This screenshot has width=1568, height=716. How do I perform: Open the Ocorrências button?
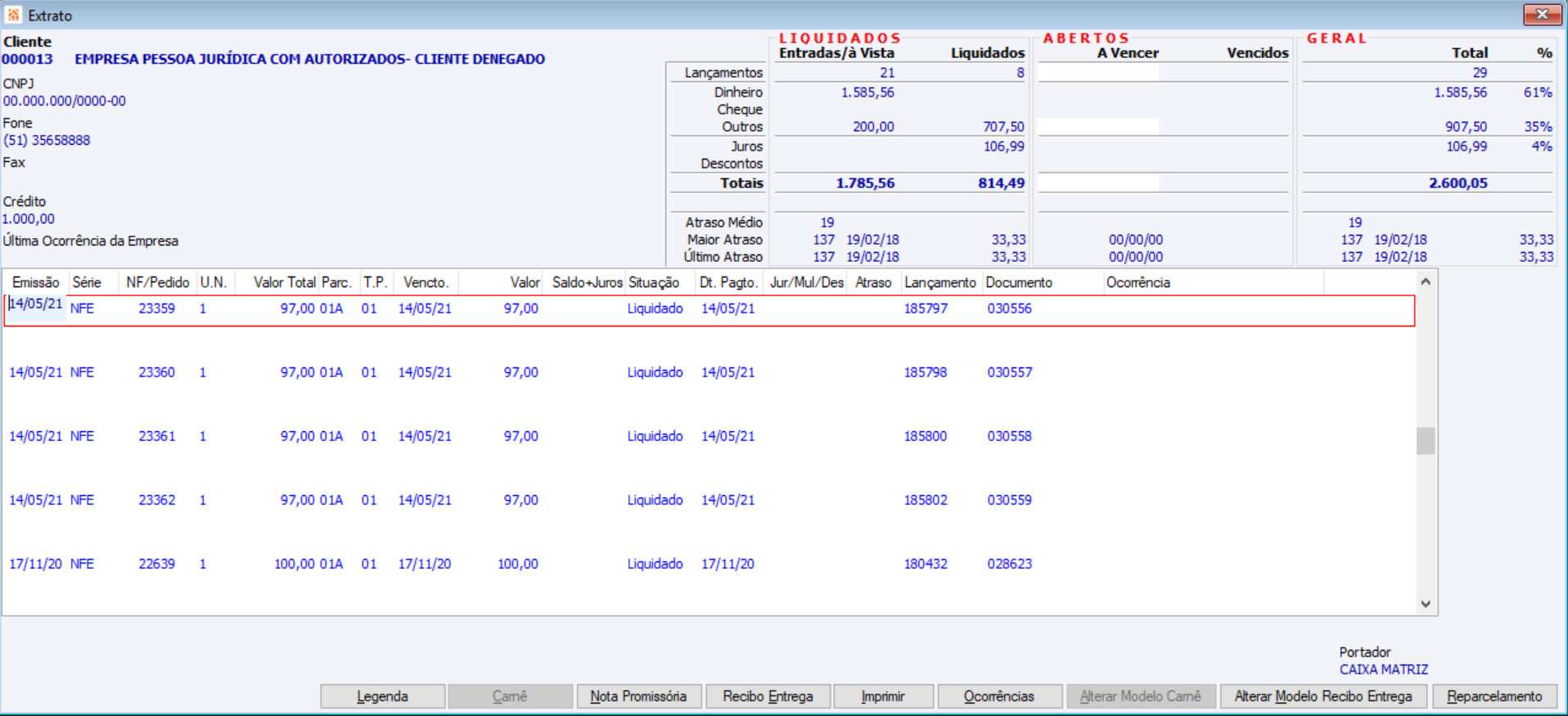point(999,696)
